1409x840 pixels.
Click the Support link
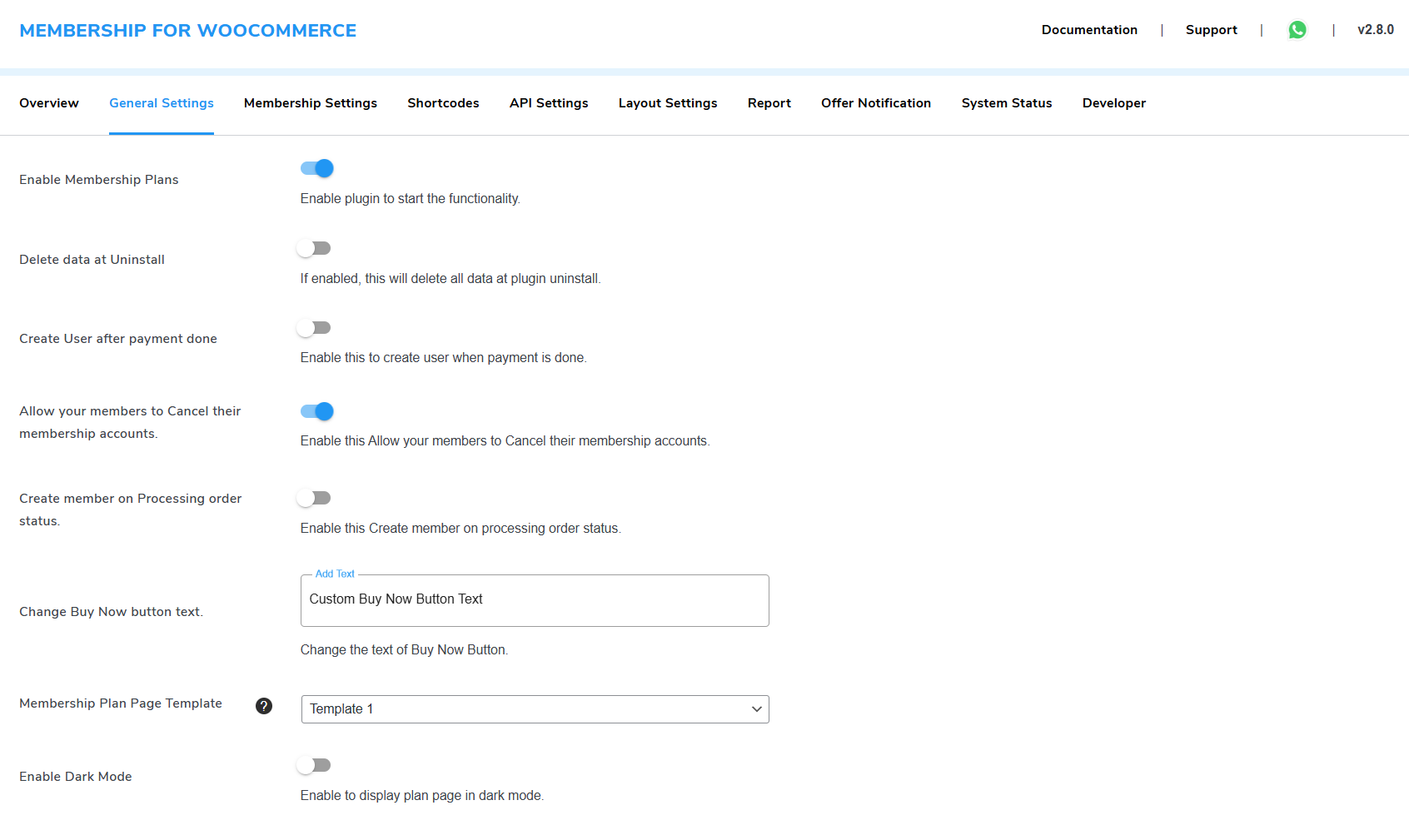click(x=1212, y=30)
